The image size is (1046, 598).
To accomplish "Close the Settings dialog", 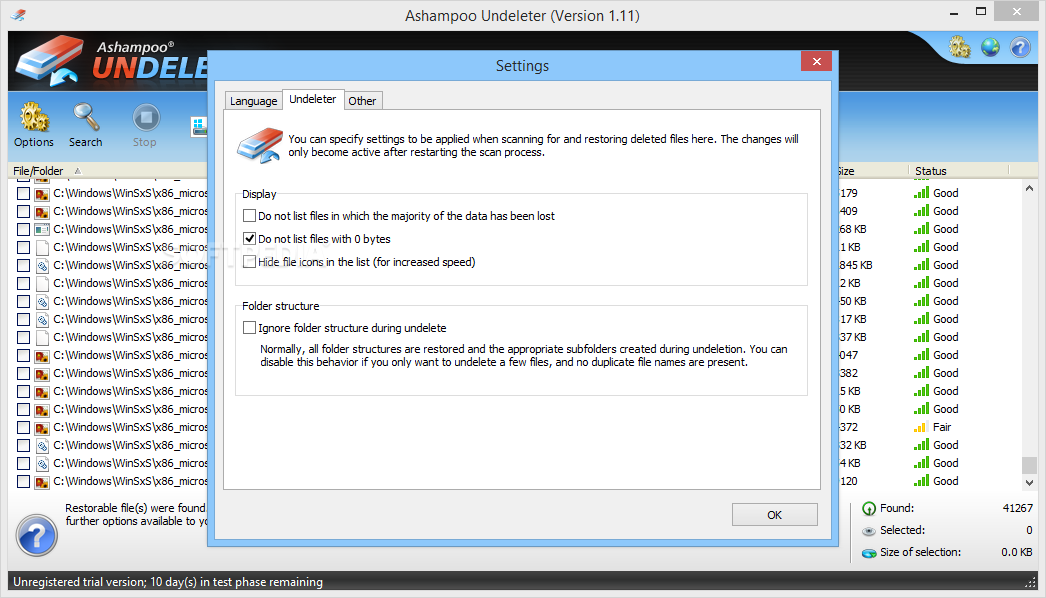I will [817, 61].
